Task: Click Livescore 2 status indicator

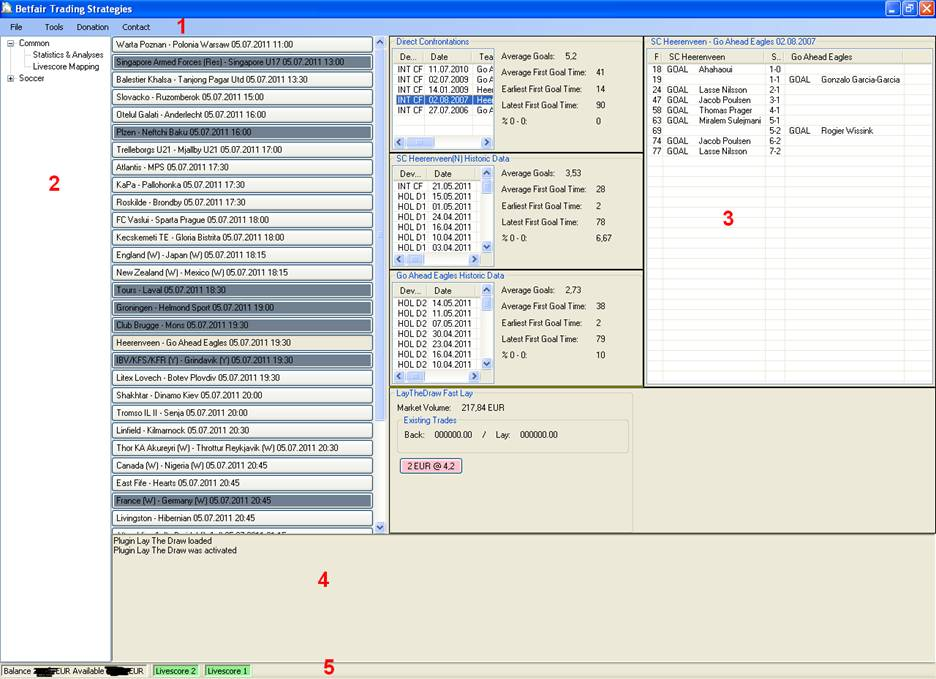Action: [176, 671]
